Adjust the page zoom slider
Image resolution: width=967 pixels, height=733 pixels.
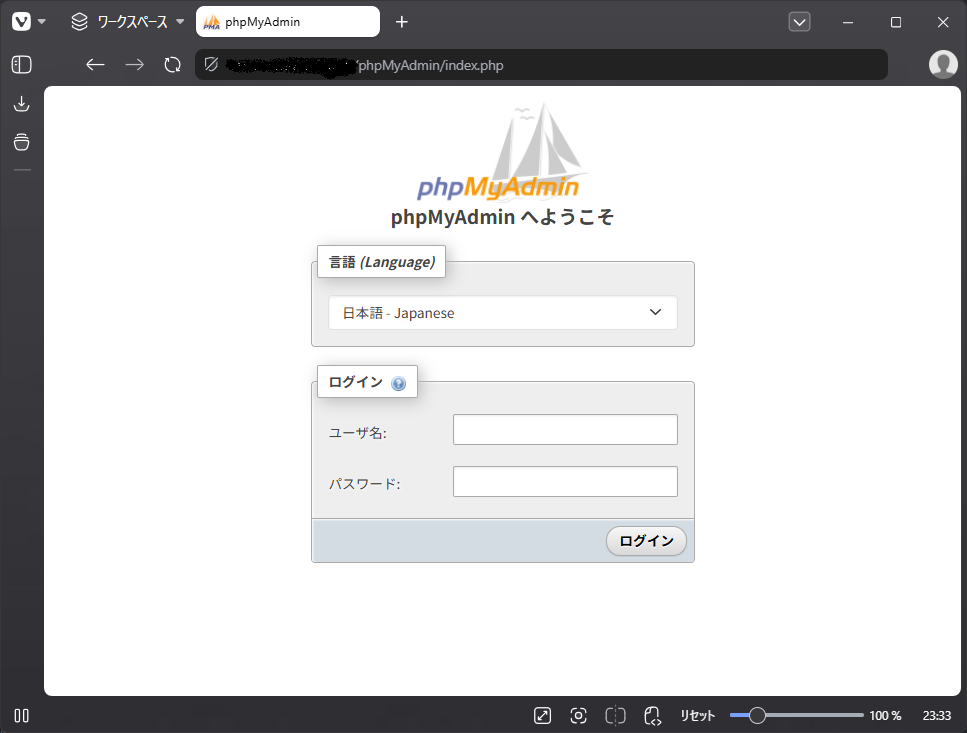point(796,715)
